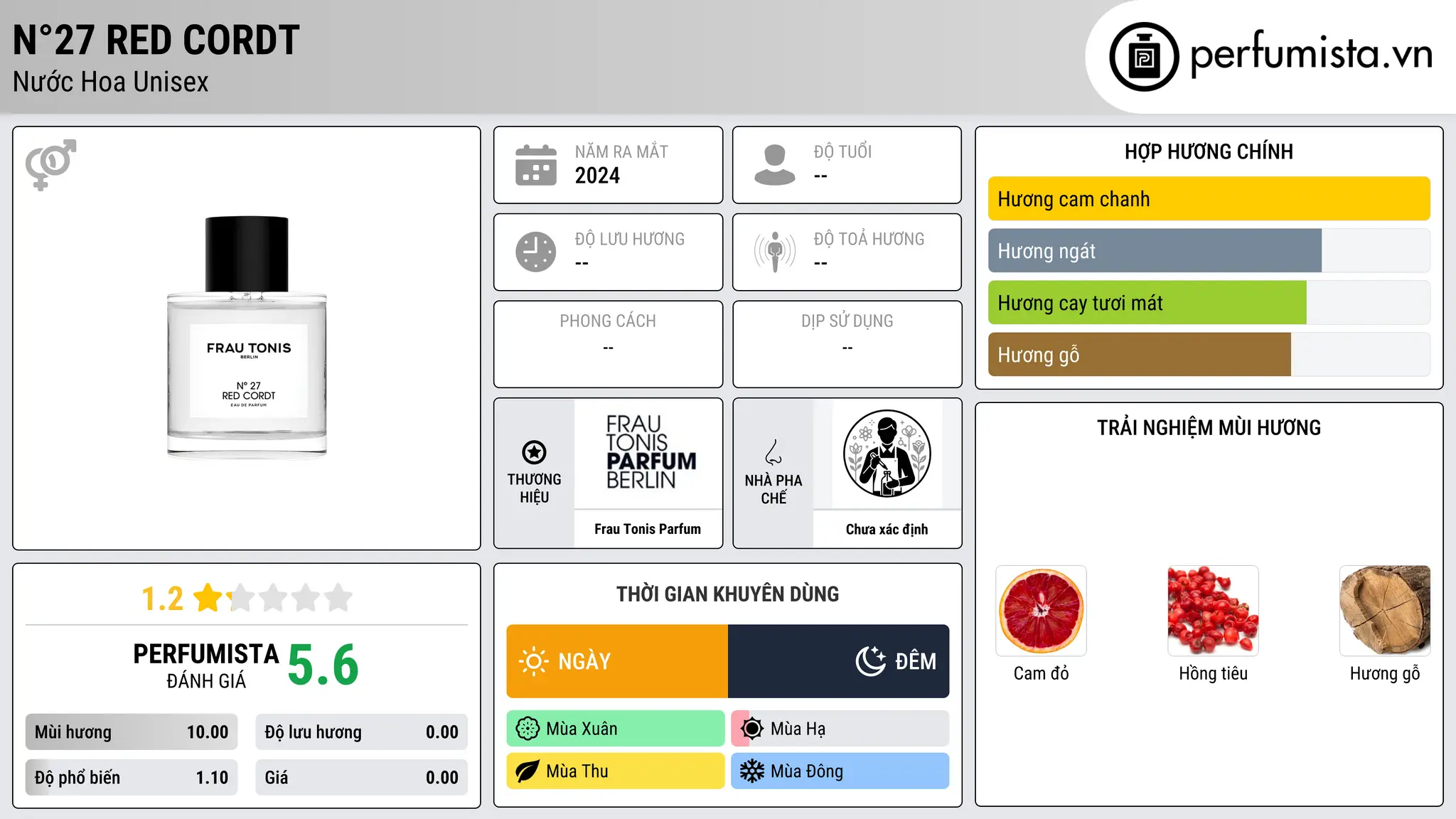This screenshot has height=819, width=1456.
Task: Click the sillage icon beside Độ toả hương
Action: 775,252
